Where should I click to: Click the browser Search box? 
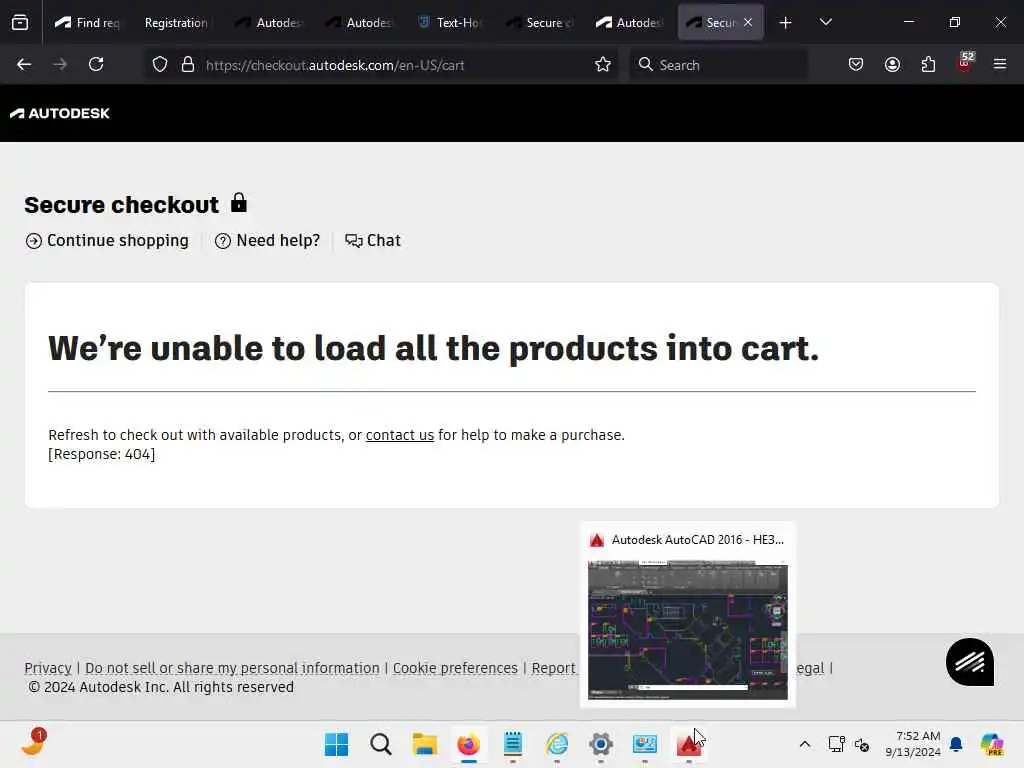tap(718, 65)
